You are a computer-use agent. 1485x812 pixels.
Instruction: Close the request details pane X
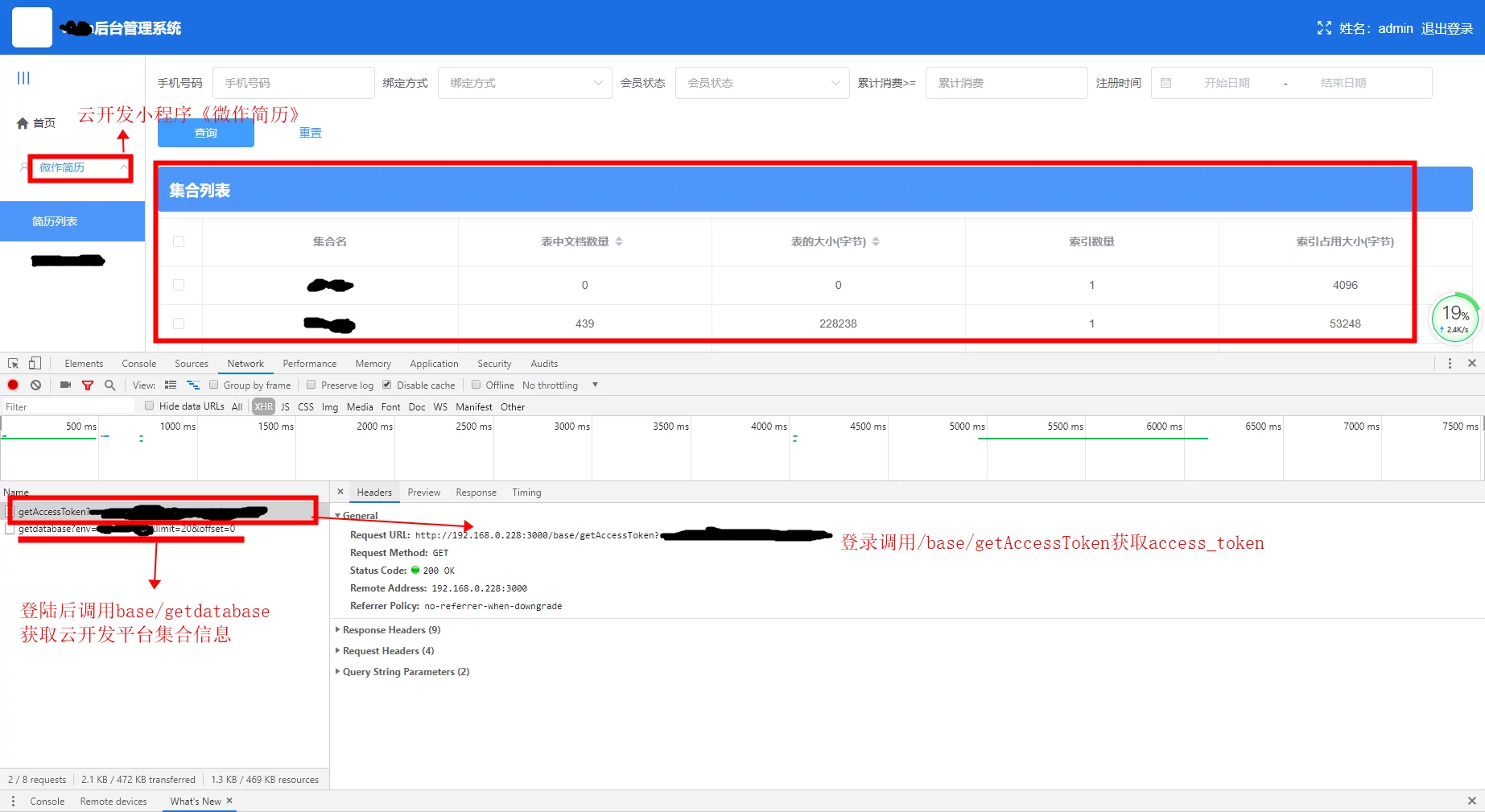[340, 492]
